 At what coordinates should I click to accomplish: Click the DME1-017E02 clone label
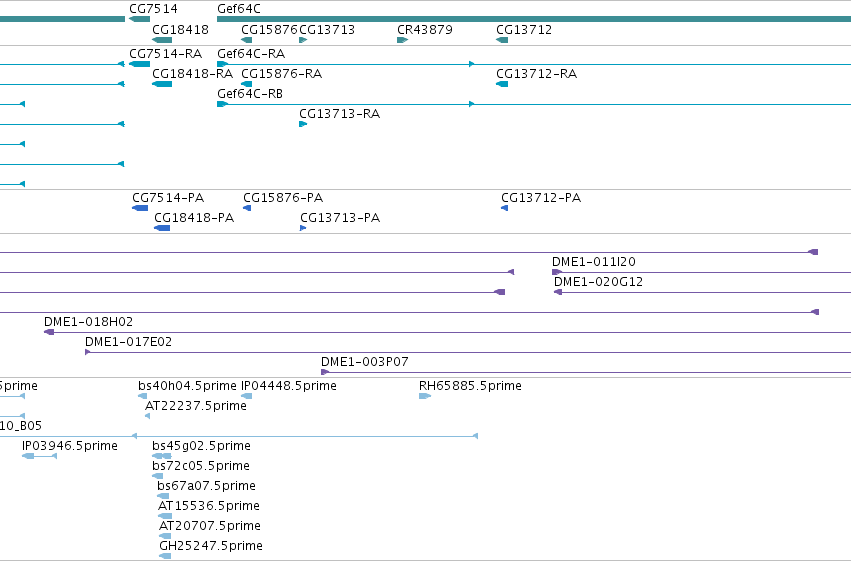(x=129, y=342)
